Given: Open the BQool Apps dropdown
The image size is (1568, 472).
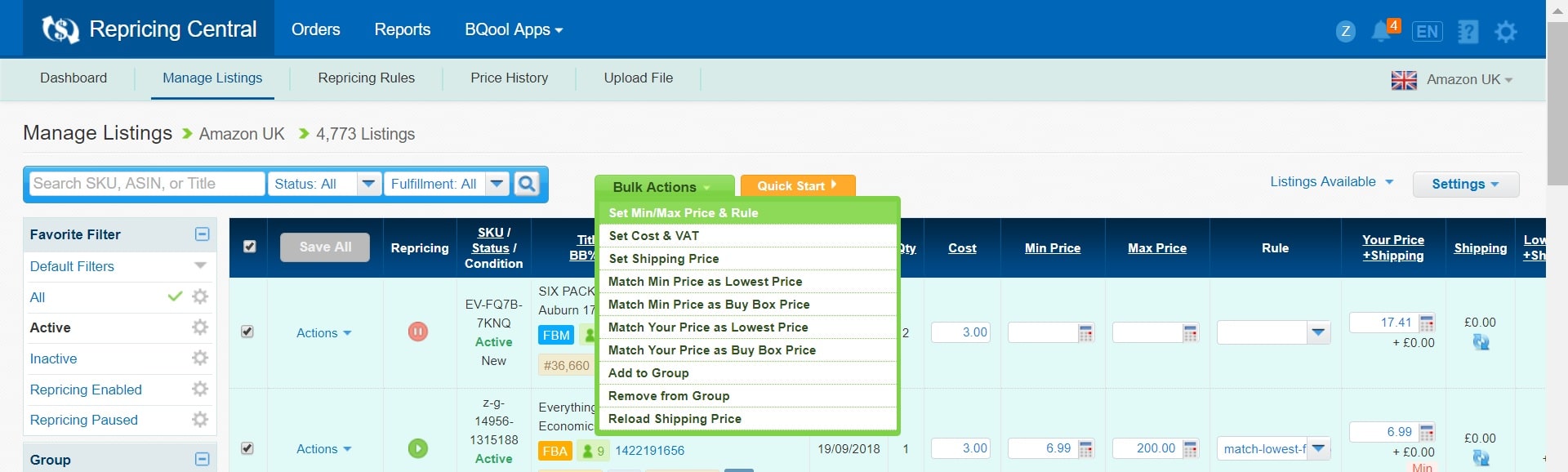Looking at the screenshot, I should coord(514,29).
